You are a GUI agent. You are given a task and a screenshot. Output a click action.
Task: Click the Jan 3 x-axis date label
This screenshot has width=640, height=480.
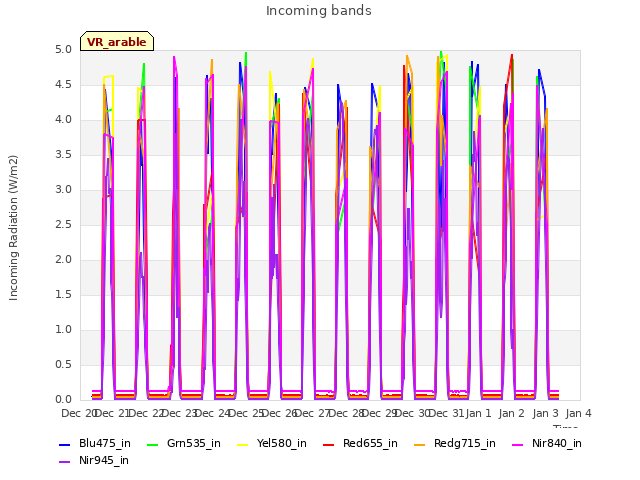point(546,414)
